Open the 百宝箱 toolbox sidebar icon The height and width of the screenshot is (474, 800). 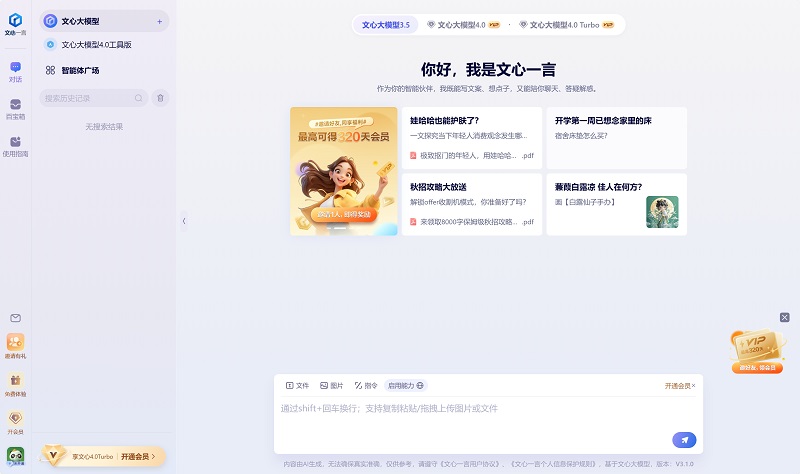(15, 109)
